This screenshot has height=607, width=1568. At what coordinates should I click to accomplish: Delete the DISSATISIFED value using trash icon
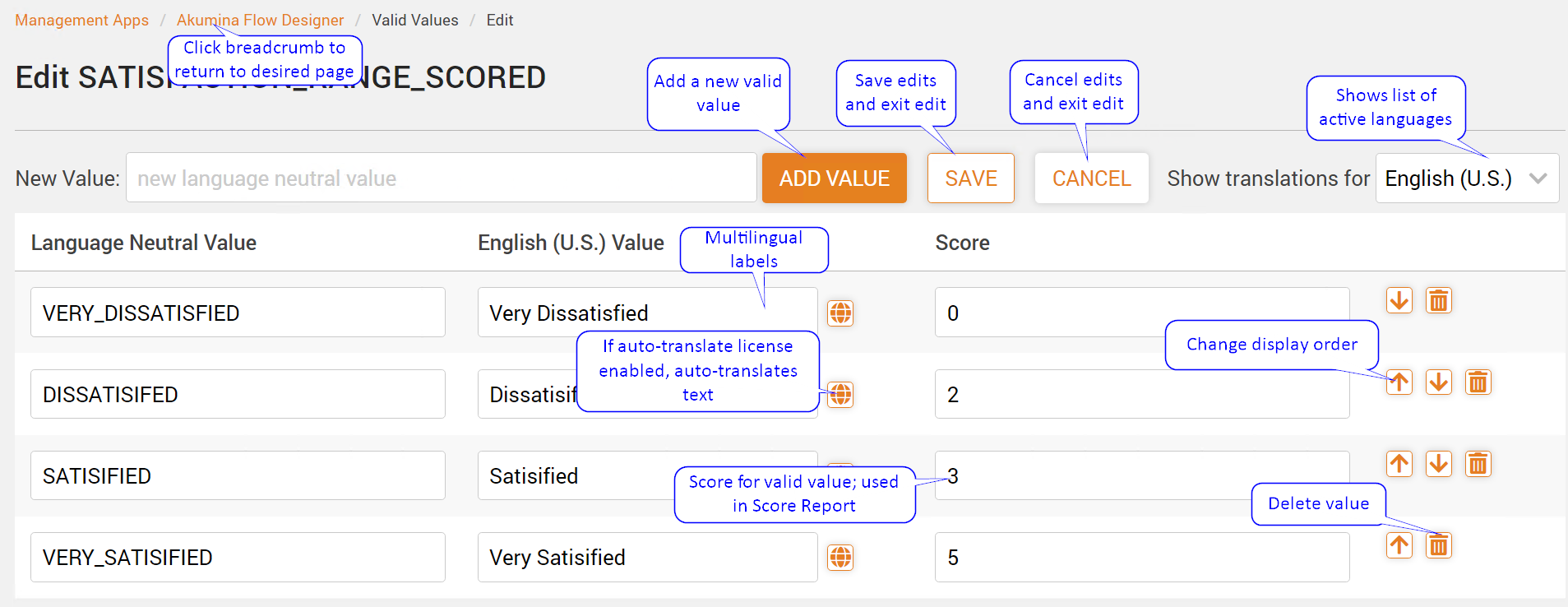click(1478, 382)
